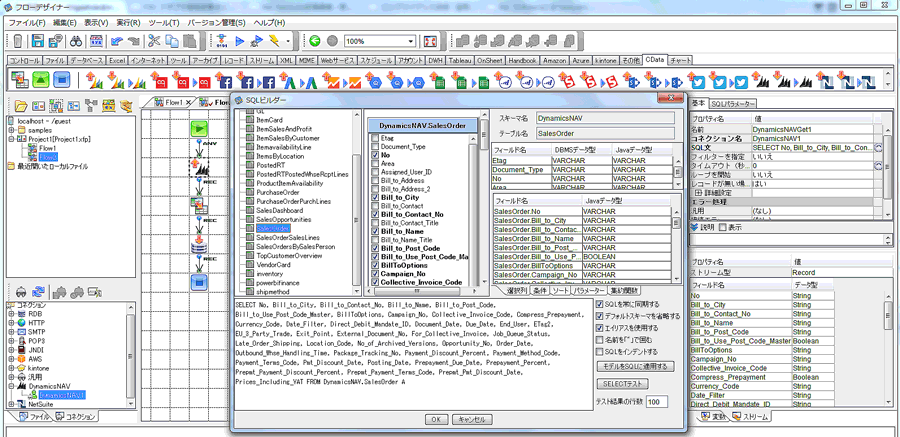This screenshot has width=900, height=437.
Task: Select Flow1 in the project tree
Action: point(48,148)
